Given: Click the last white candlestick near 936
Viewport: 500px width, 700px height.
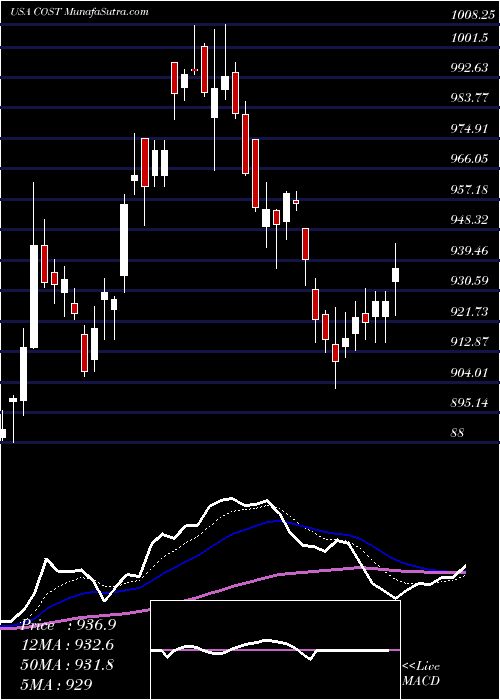Looking at the screenshot, I should (396, 275).
